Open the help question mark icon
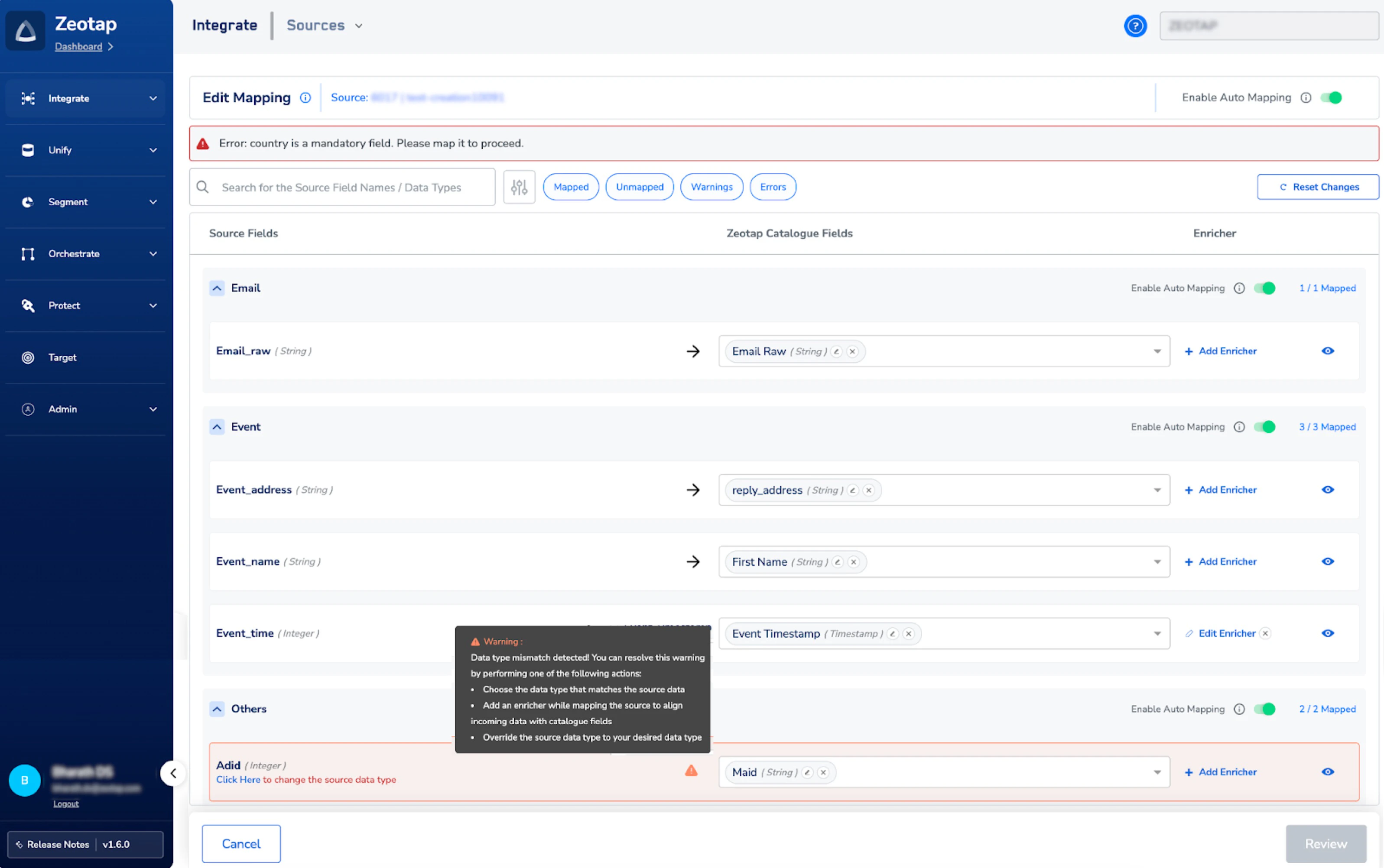 click(x=1135, y=26)
